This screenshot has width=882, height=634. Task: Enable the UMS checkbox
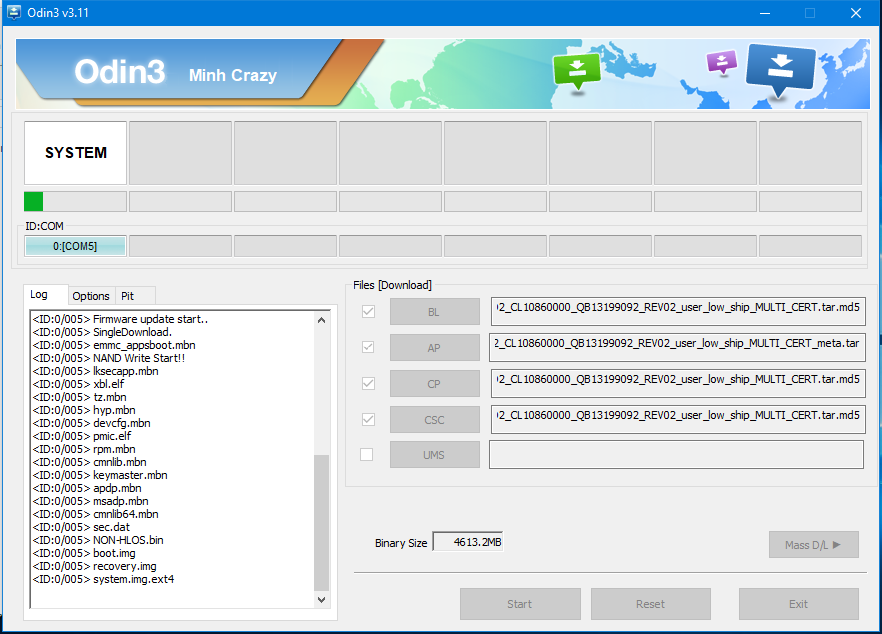point(366,455)
